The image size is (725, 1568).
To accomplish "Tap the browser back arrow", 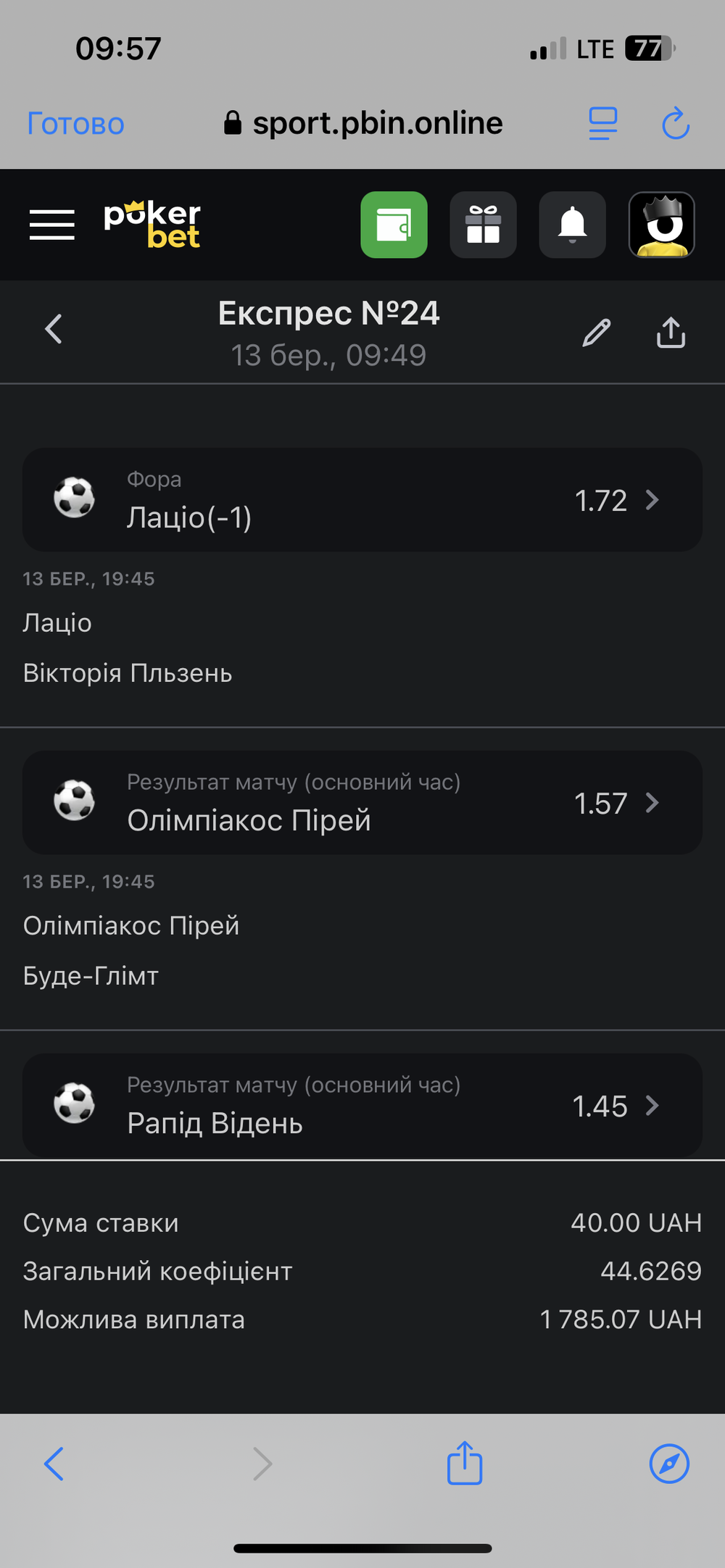I will coord(54,1464).
